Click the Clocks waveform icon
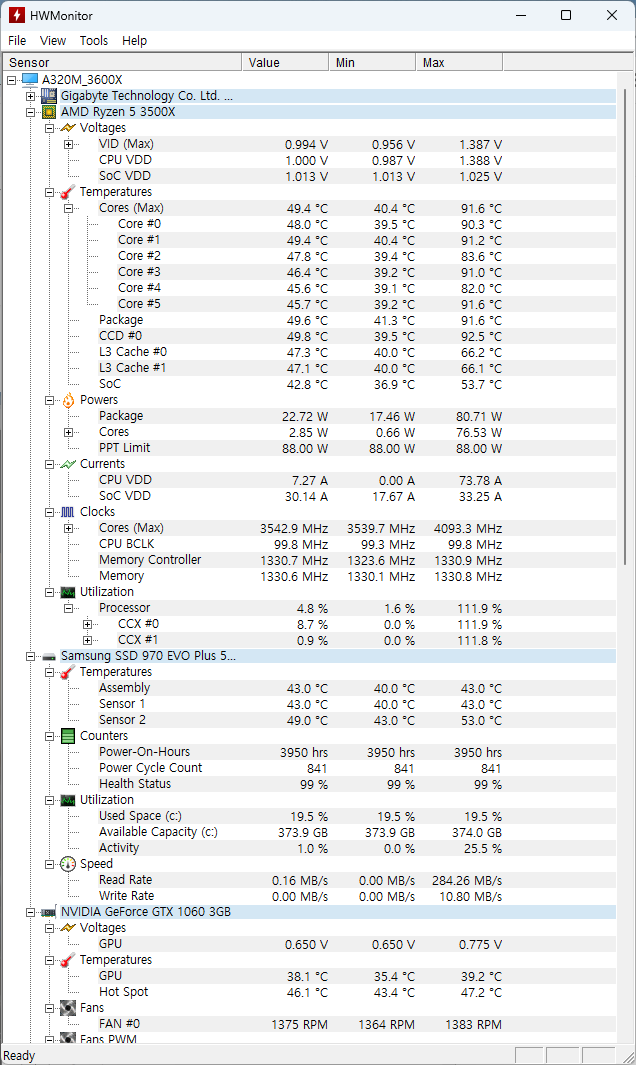This screenshot has width=636, height=1065. 68,512
